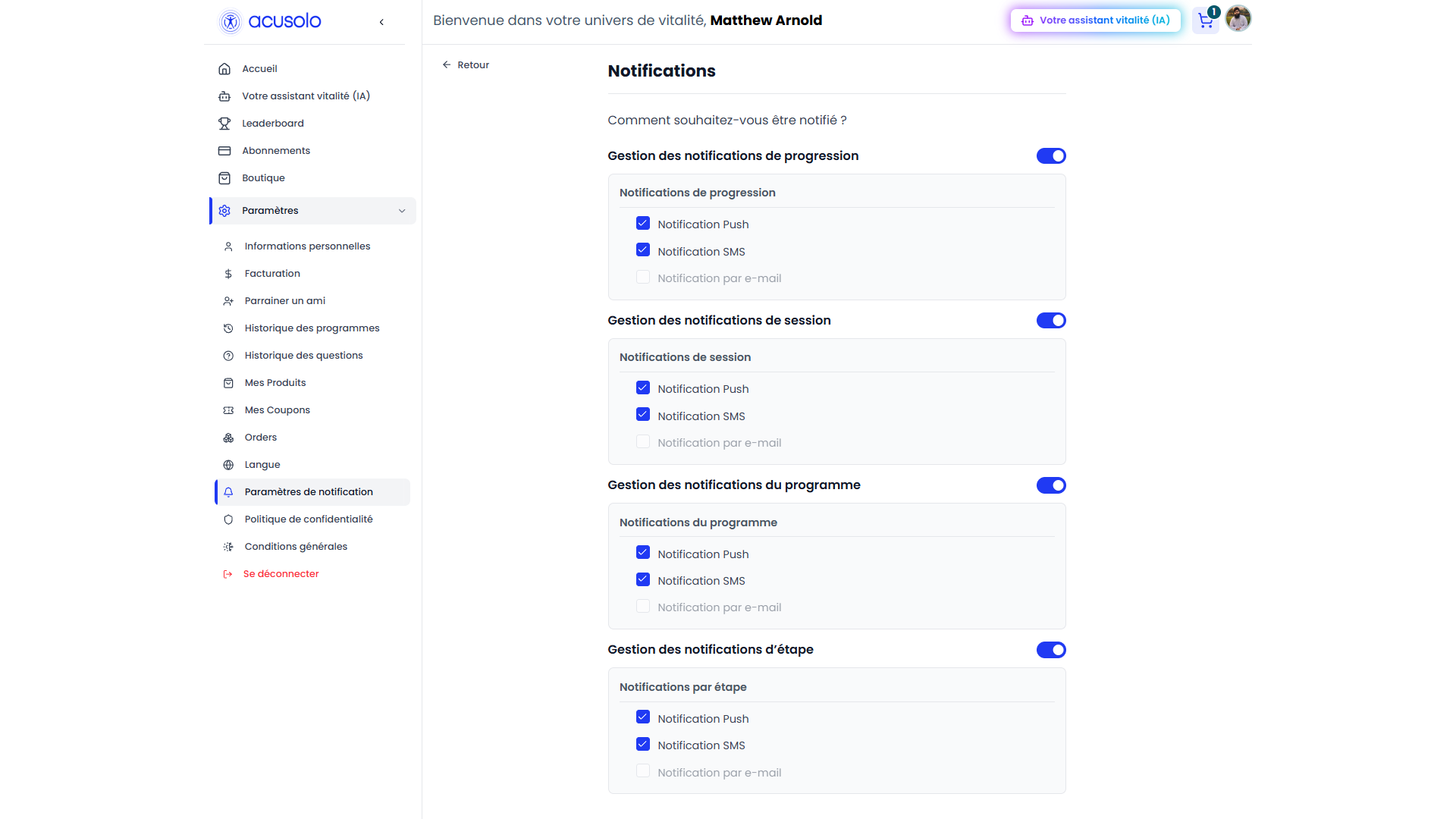The image size is (1456, 819).
Task: Click the Boutique shopping bag icon
Action: pyautogui.click(x=224, y=178)
